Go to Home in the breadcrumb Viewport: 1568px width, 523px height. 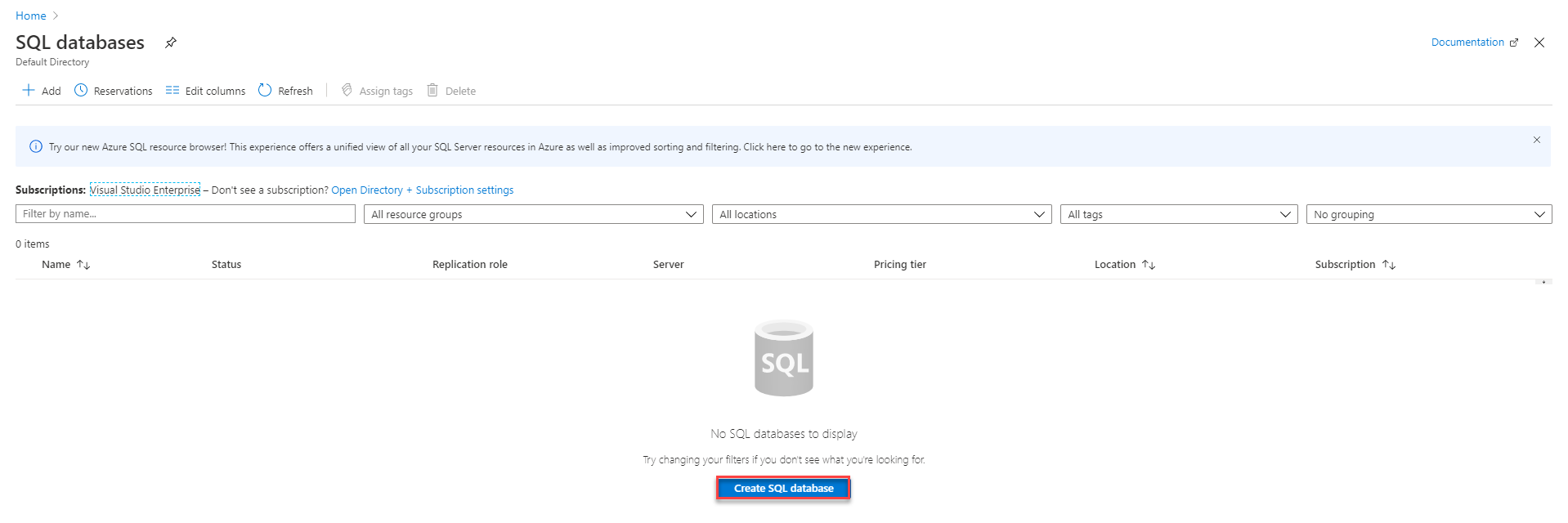pyautogui.click(x=31, y=16)
